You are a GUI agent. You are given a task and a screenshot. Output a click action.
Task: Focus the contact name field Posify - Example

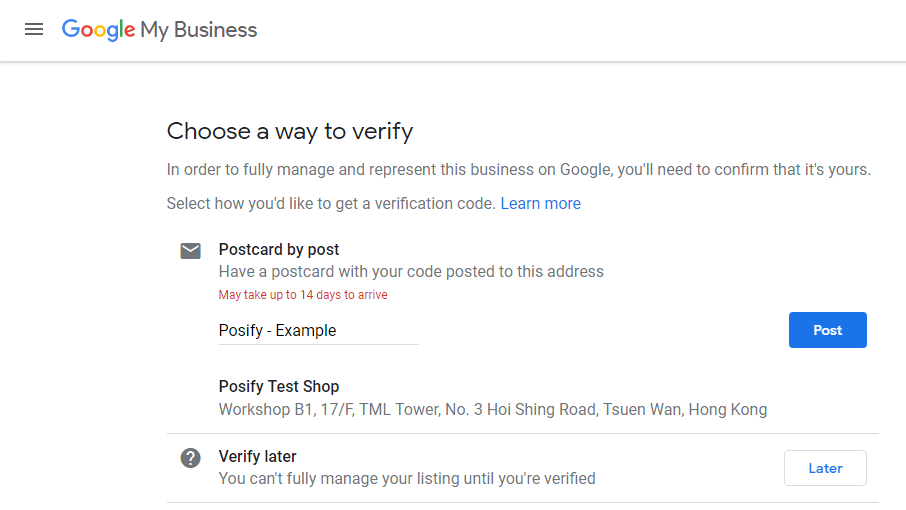[x=318, y=331]
